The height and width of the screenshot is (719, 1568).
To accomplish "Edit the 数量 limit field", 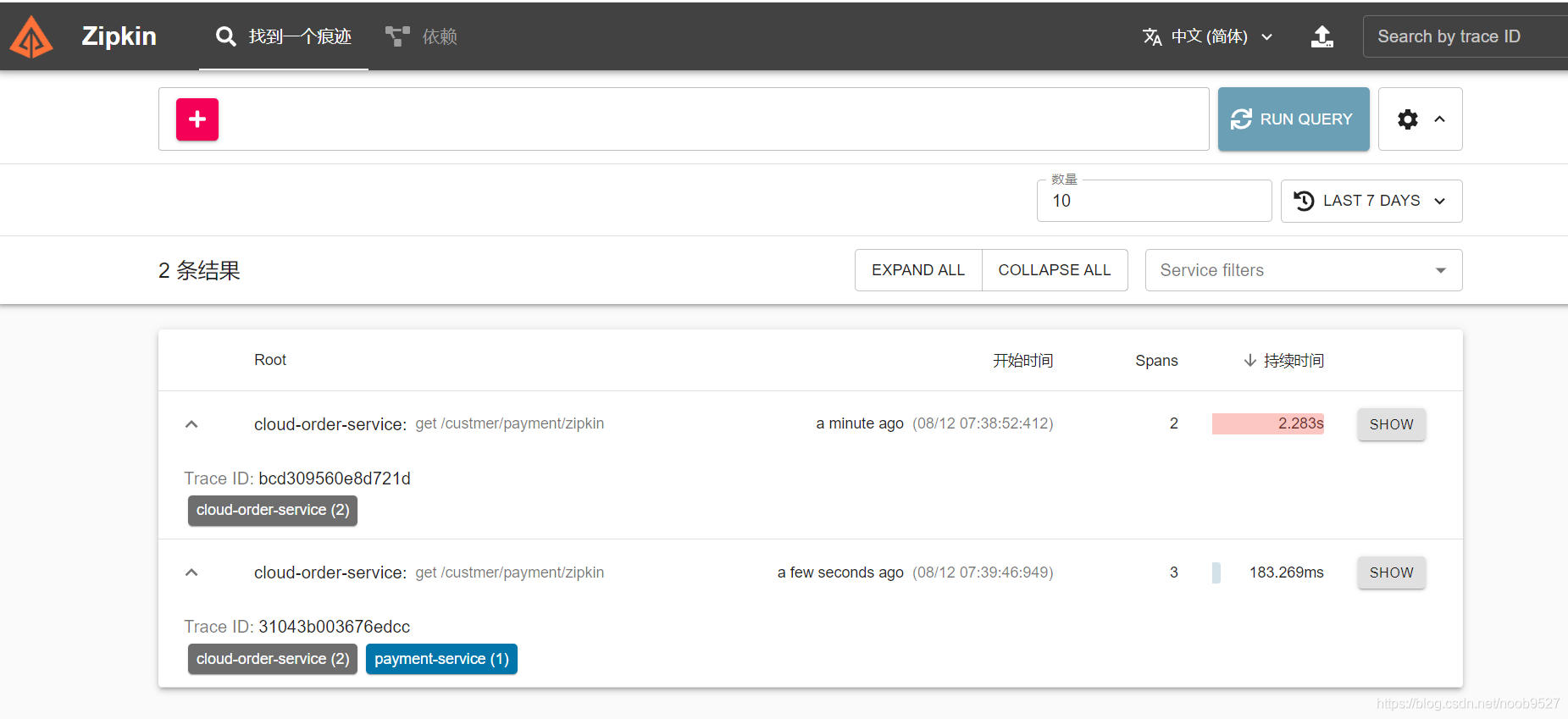I will 1154,201.
